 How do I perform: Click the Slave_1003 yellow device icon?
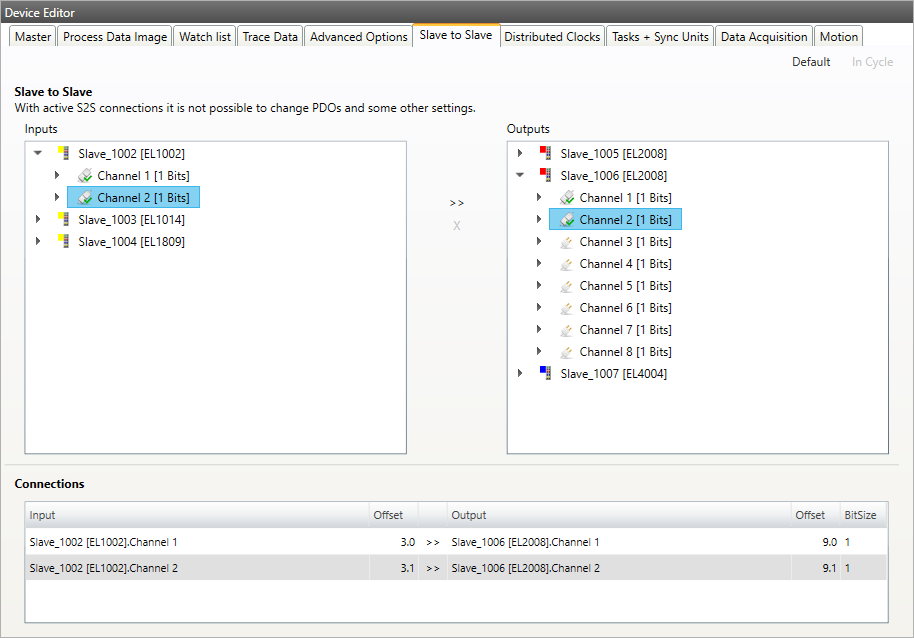pyautogui.click(x=65, y=220)
